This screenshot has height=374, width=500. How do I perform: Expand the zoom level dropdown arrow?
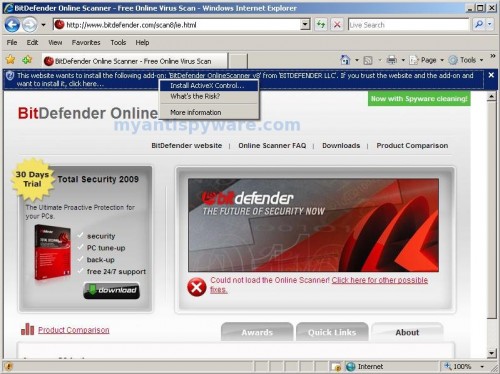pos(482,367)
